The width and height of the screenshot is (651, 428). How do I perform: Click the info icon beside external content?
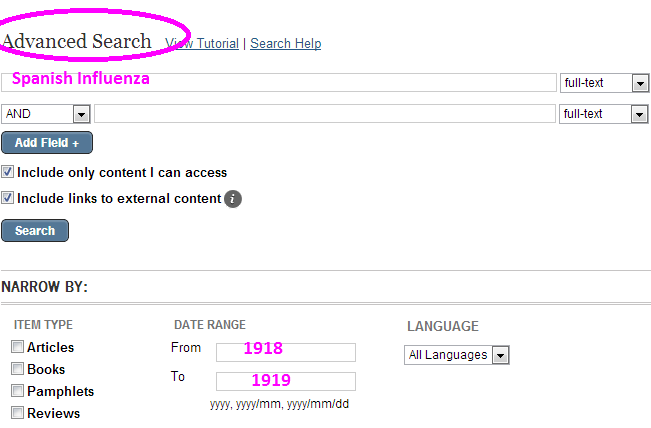pyautogui.click(x=233, y=199)
